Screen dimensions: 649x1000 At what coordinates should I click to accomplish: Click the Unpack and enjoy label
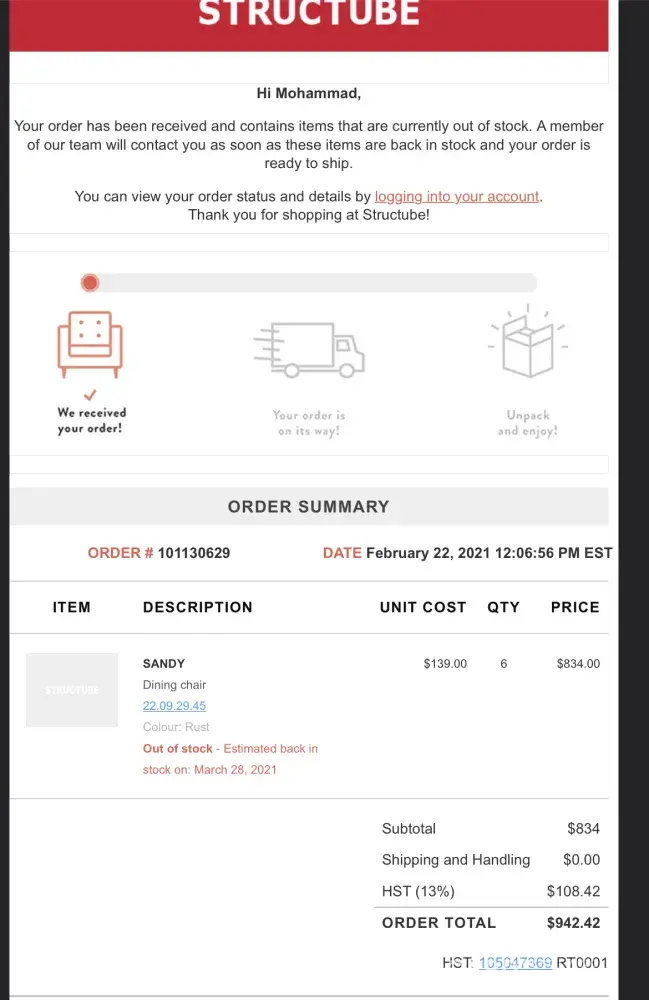point(528,423)
